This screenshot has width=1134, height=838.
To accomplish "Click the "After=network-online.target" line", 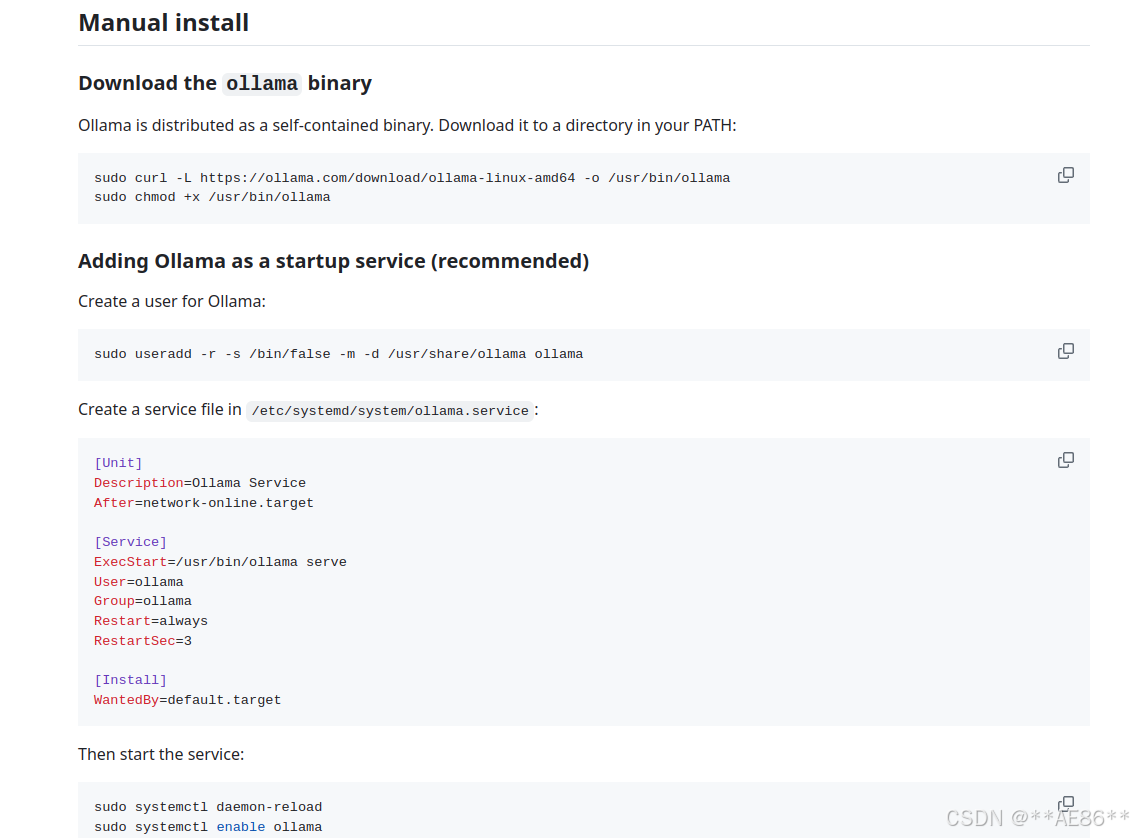I will coord(204,503).
